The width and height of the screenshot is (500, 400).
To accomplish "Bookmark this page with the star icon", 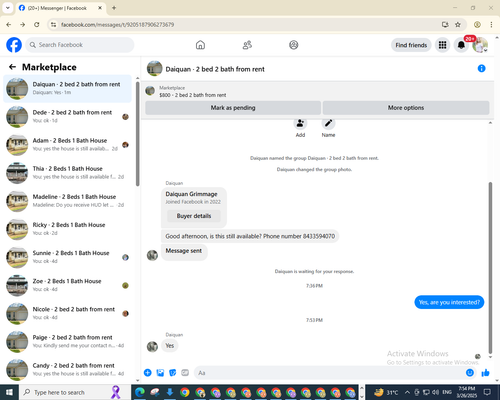I will tap(458, 24).
